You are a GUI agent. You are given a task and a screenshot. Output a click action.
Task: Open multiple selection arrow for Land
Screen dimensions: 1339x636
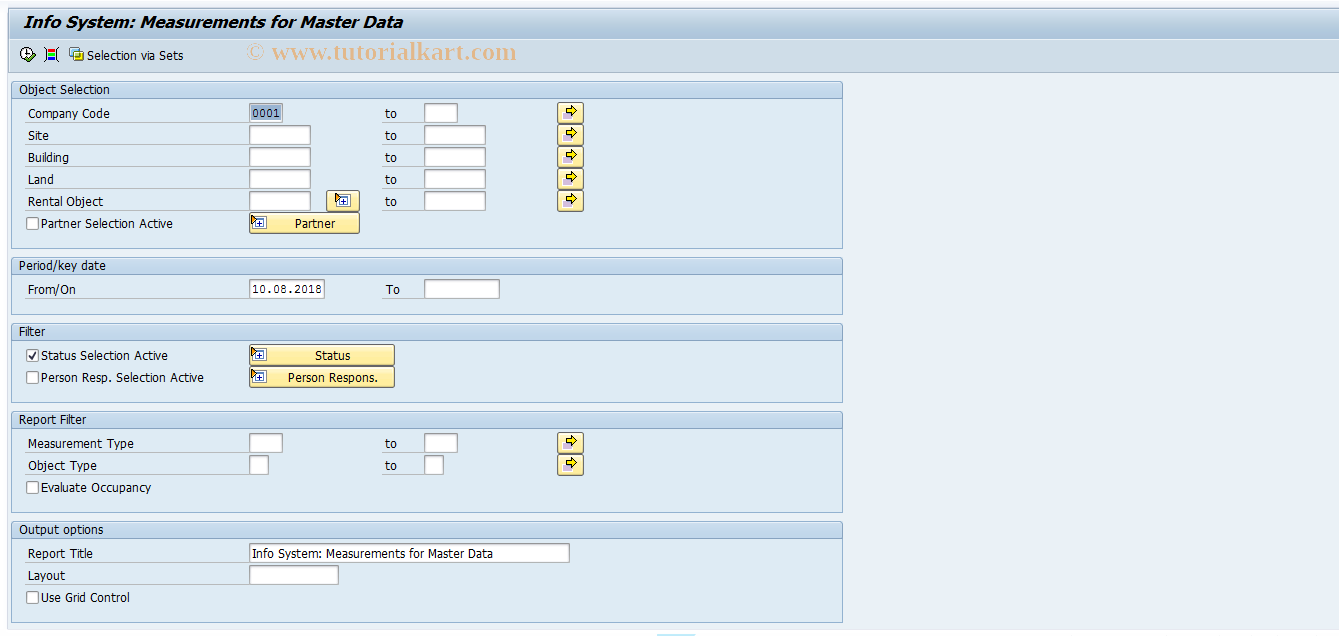570,179
